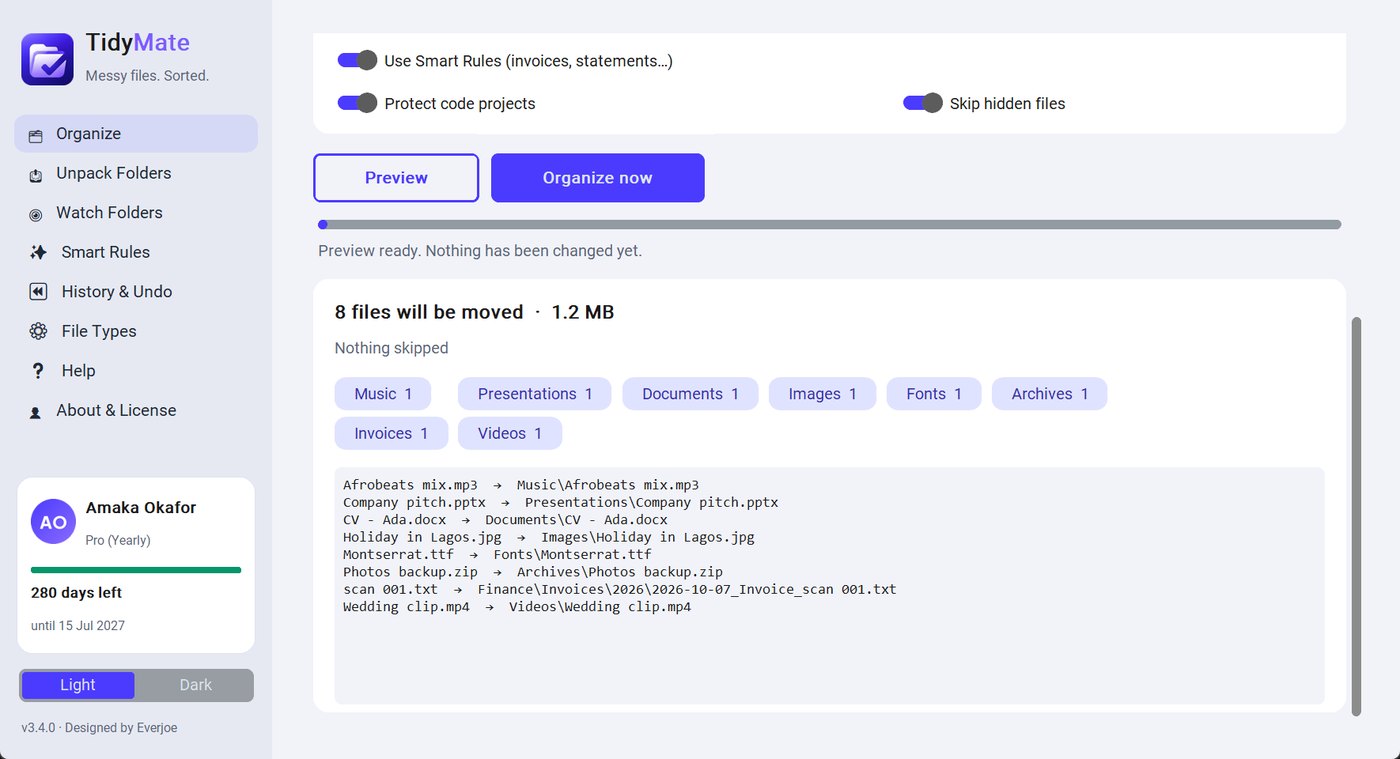Image resolution: width=1400 pixels, height=759 pixels.
Task: Click the Amaka Okafor account name
Action: click(x=141, y=507)
